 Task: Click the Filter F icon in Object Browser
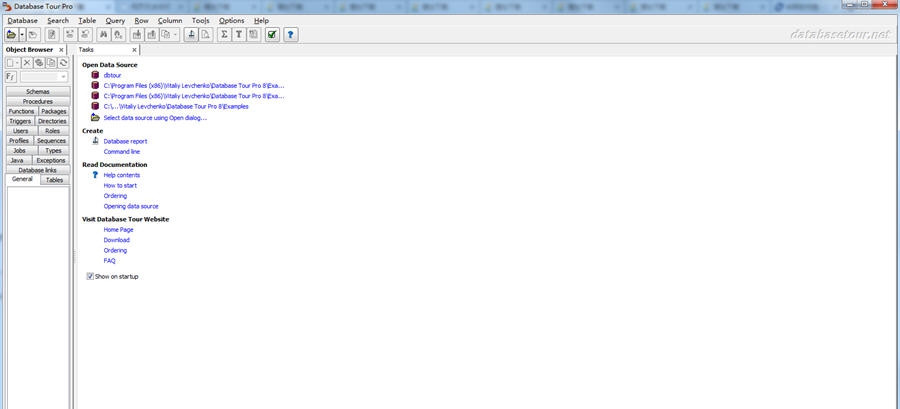click(x=10, y=76)
